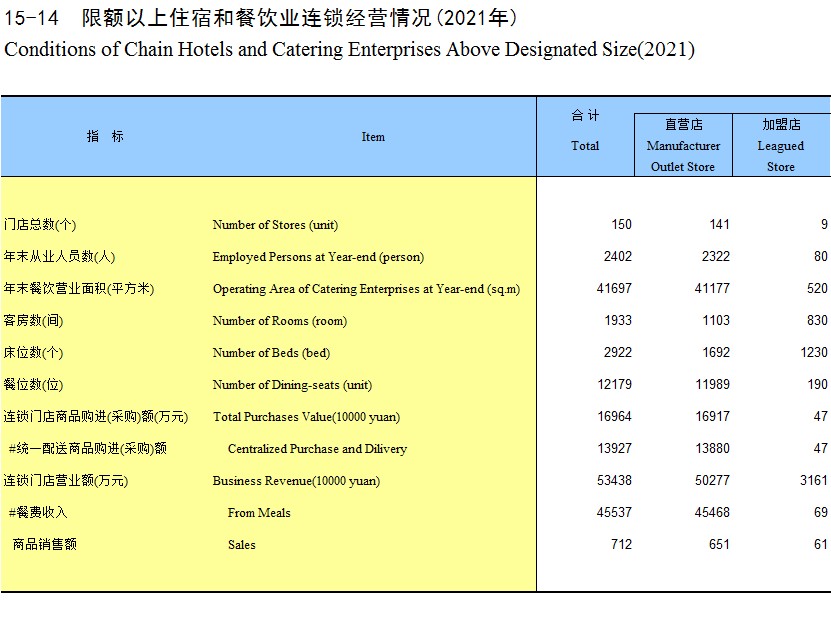This screenshot has width=831, height=625.
Task: Select 'Number of Dining-seats (unit)' label
Action: point(292,385)
